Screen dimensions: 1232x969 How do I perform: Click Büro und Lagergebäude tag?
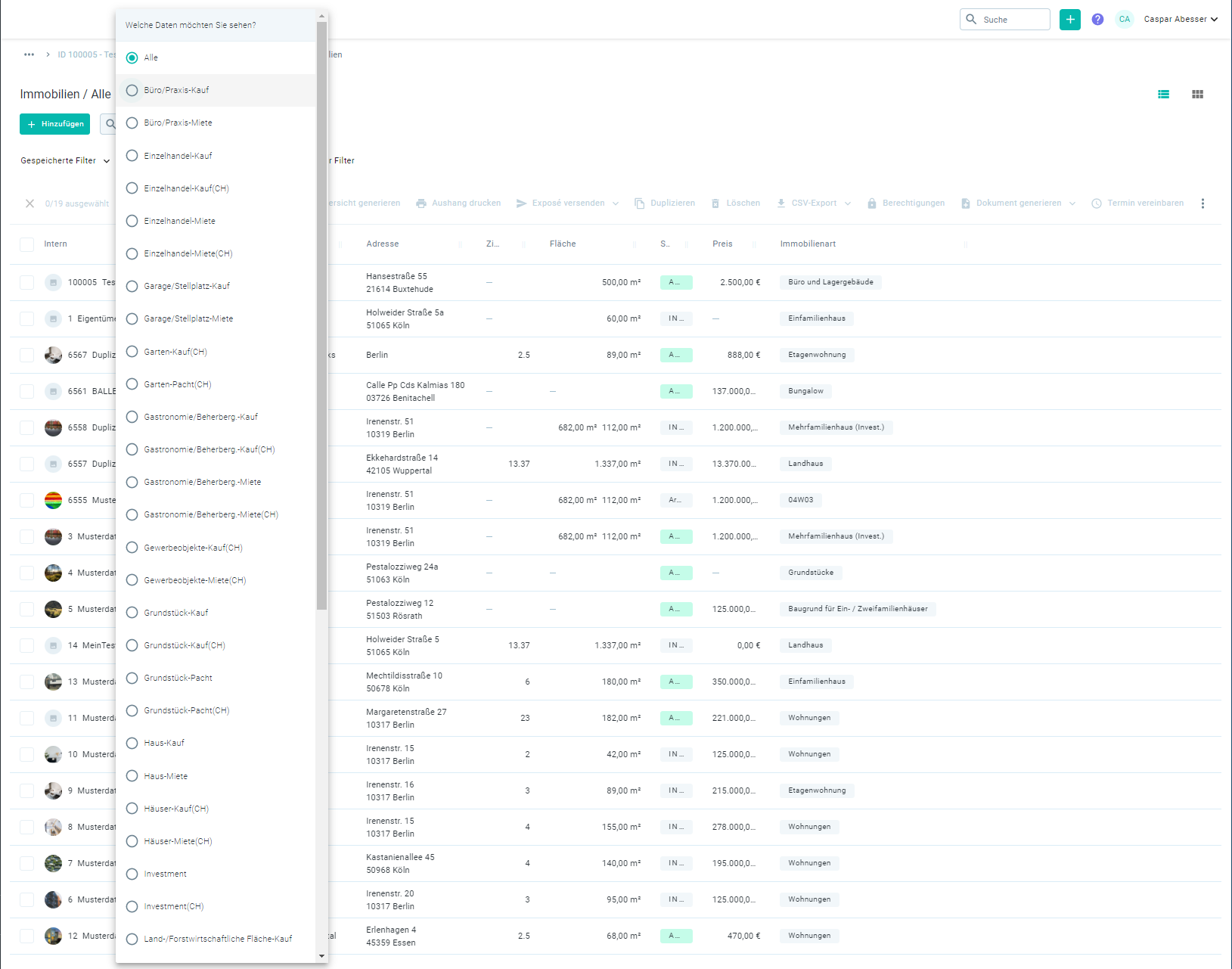830,282
